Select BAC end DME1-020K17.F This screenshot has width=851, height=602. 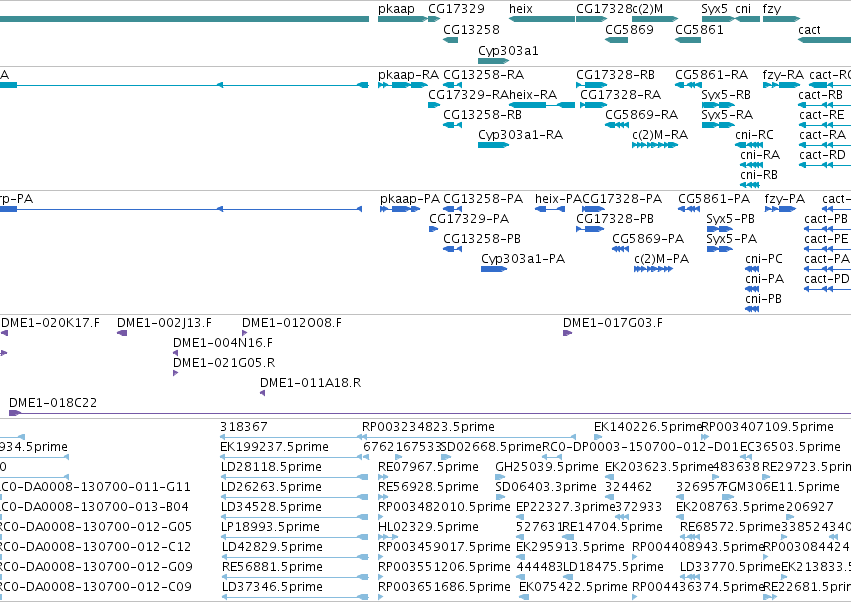[x=50, y=324]
